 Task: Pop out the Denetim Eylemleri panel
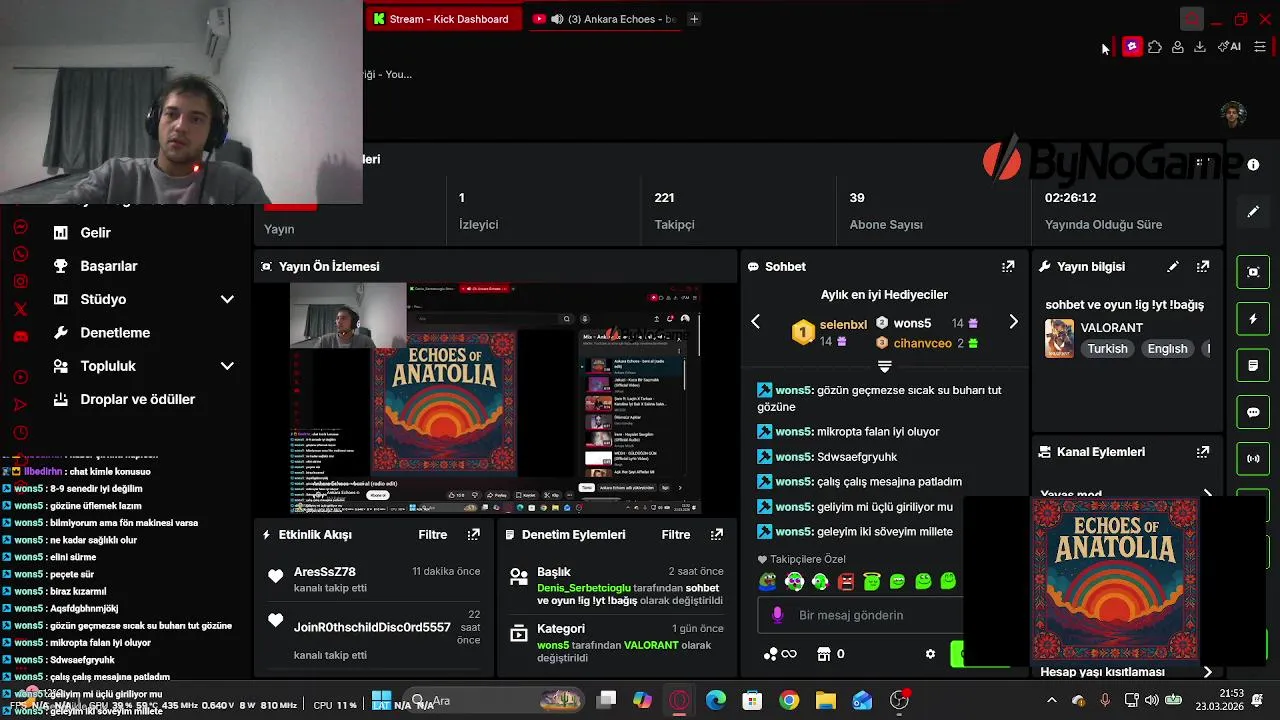point(717,535)
